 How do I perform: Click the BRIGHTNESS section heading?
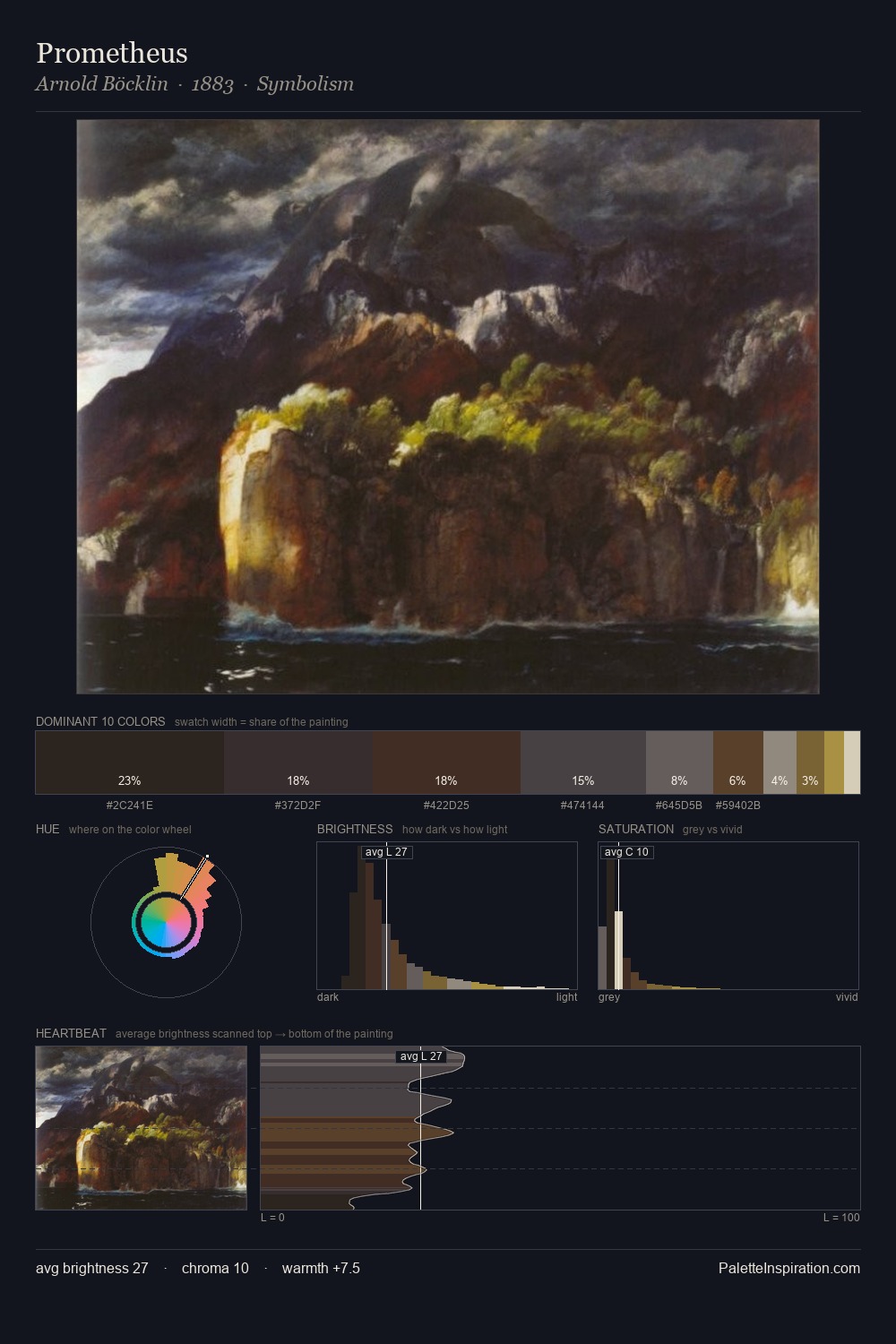pyautogui.click(x=355, y=829)
